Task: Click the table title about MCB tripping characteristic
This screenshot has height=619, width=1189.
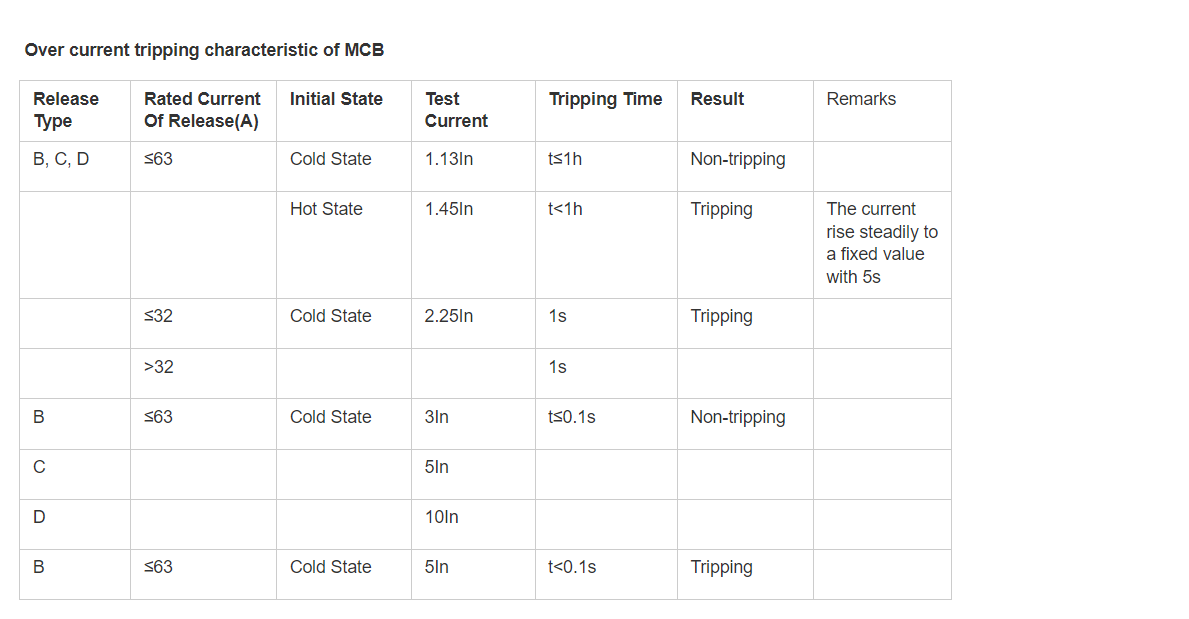Action: (204, 50)
